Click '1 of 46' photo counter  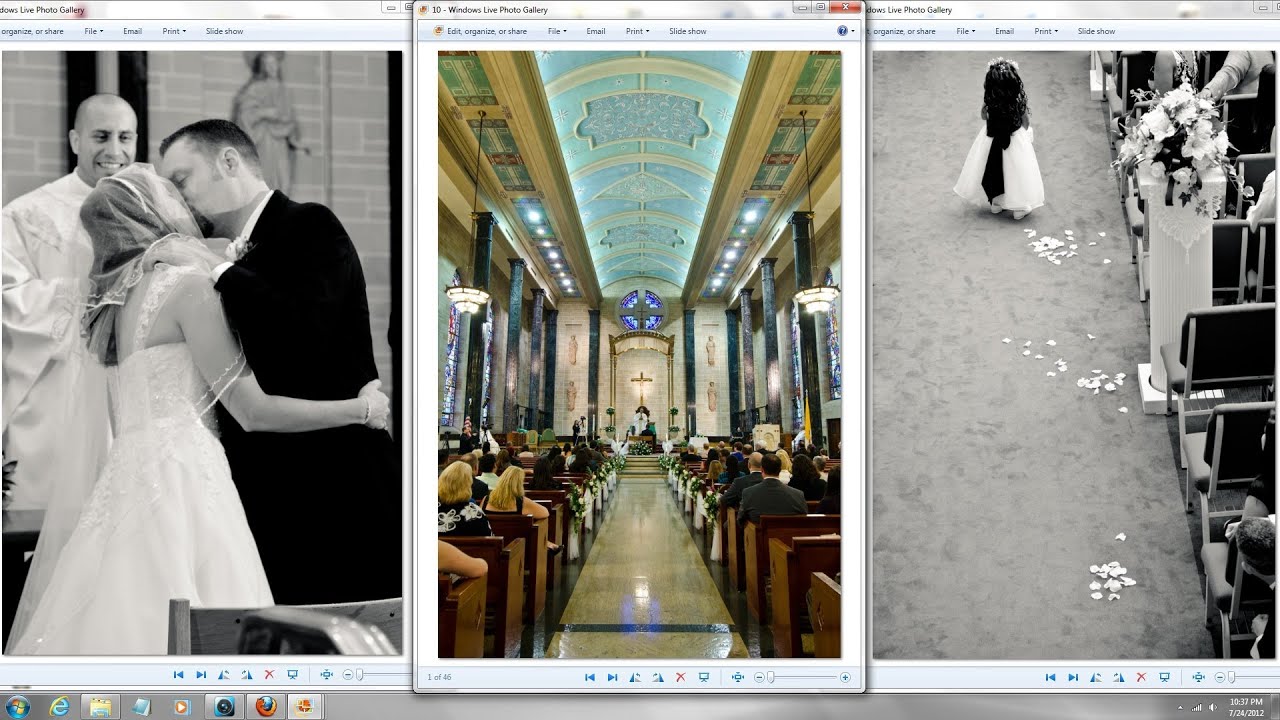tap(439, 677)
